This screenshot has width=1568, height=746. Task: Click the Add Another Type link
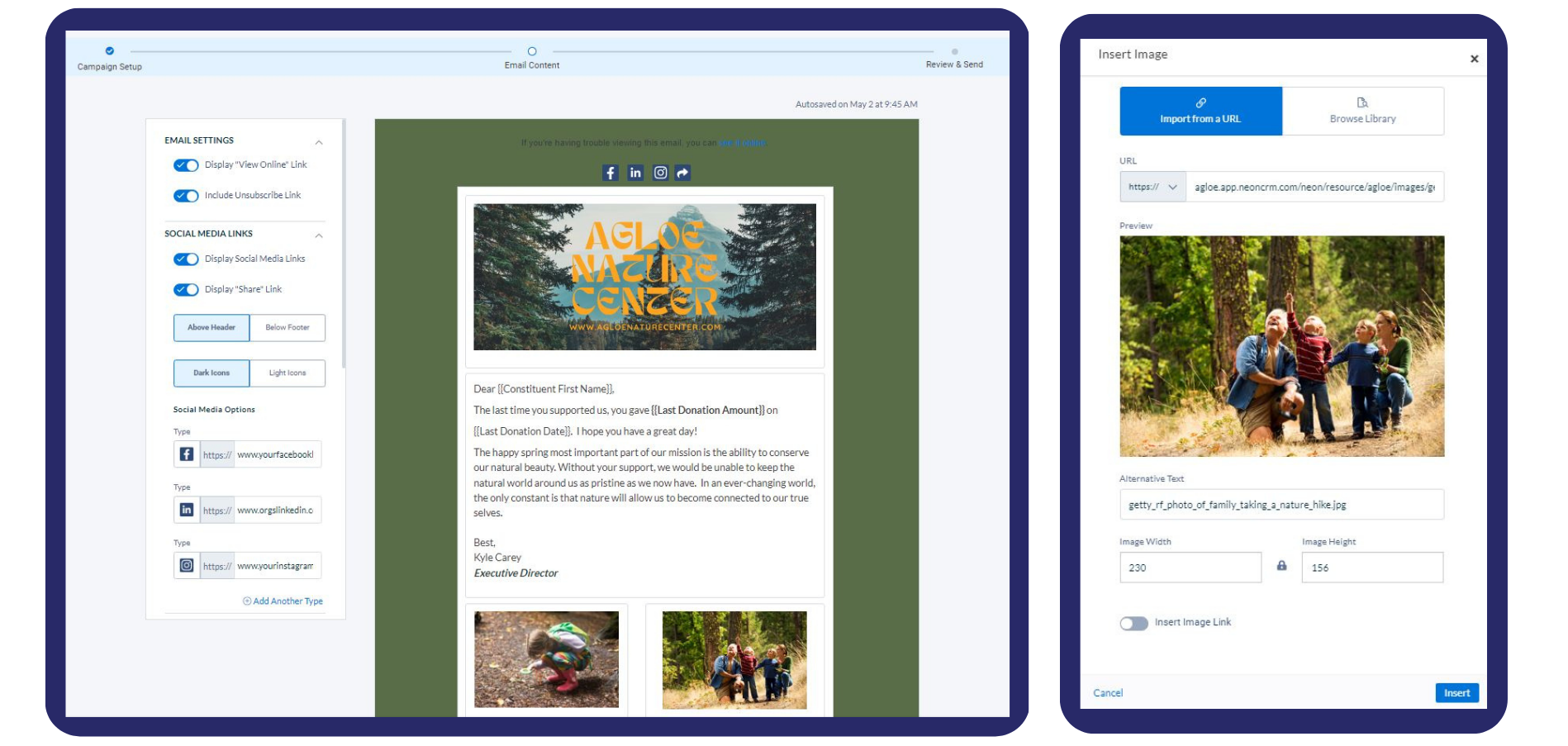pyautogui.click(x=283, y=601)
